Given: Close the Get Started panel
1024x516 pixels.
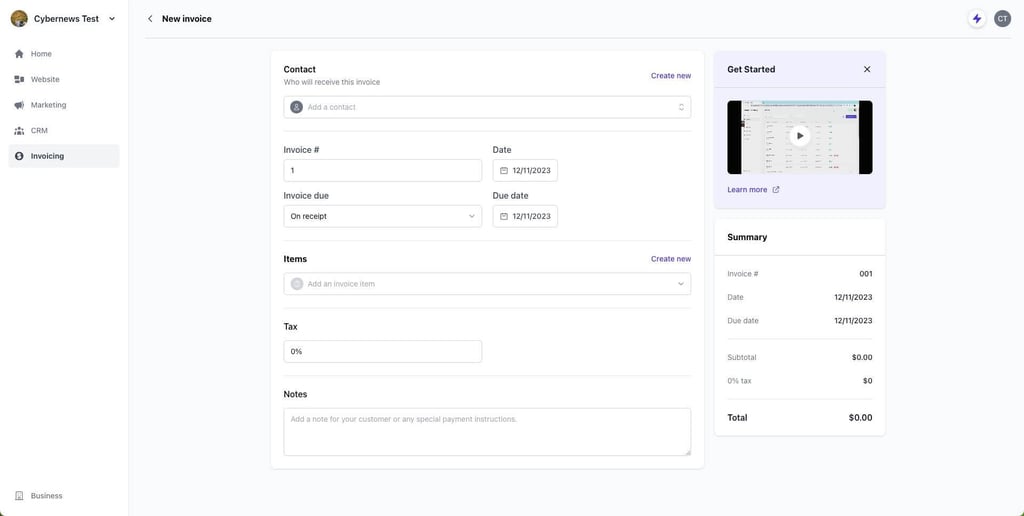Looking at the screenshot, I should [x=867, y=69].
